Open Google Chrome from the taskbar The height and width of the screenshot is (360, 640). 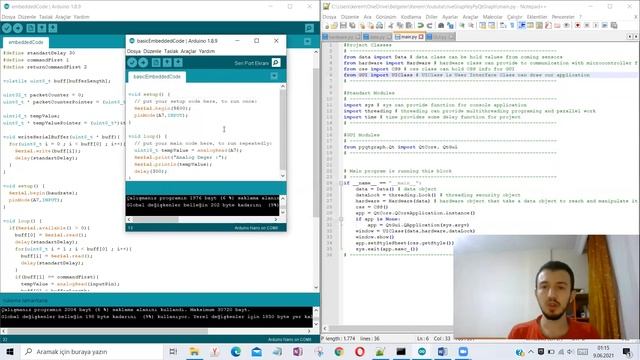pos(339,351)
